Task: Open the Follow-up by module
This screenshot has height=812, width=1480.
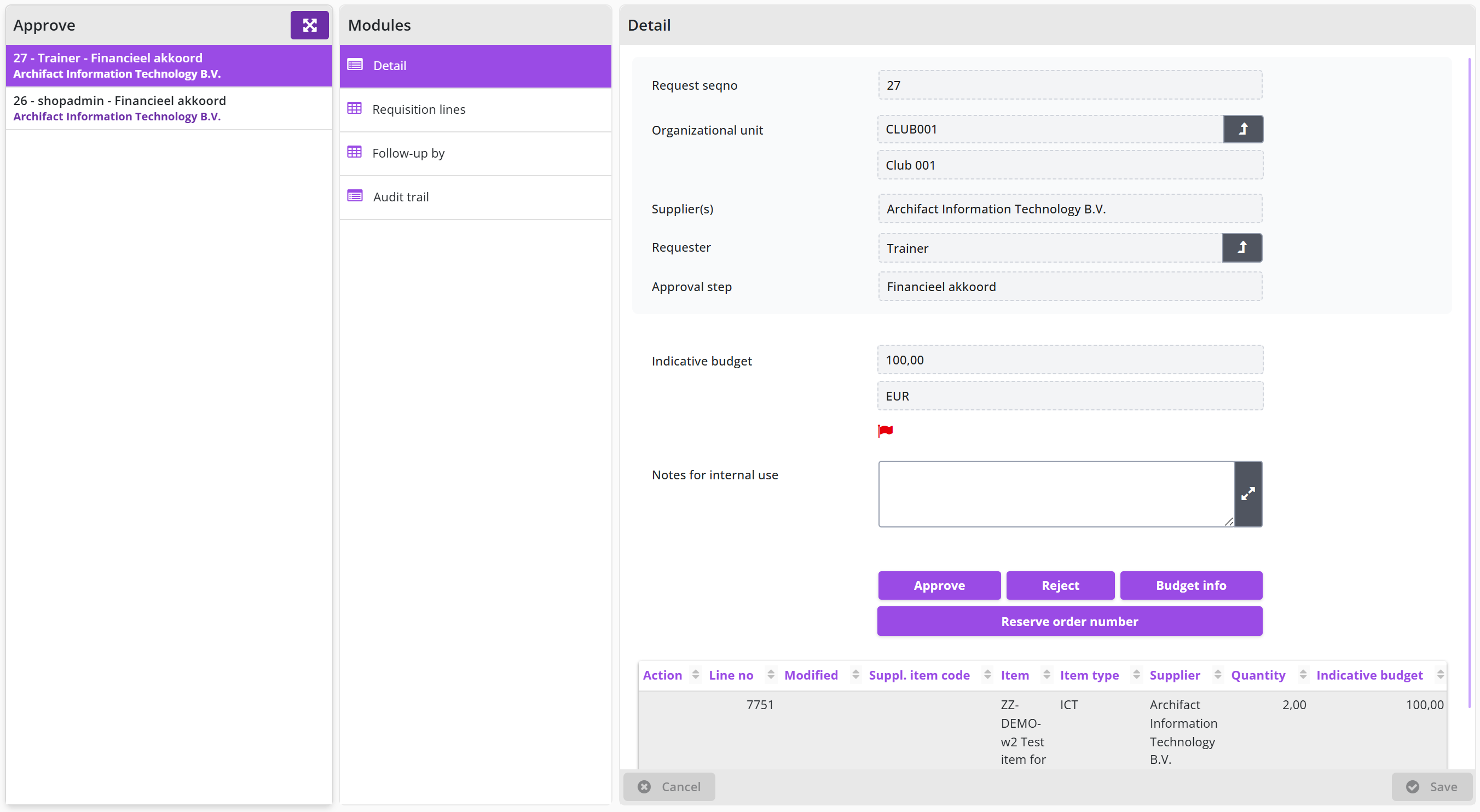Action: pyautogui.click(x=475, y=153)
